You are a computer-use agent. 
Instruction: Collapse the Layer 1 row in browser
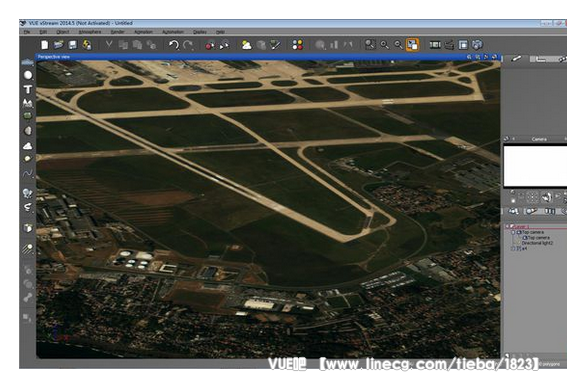point(508,226)
